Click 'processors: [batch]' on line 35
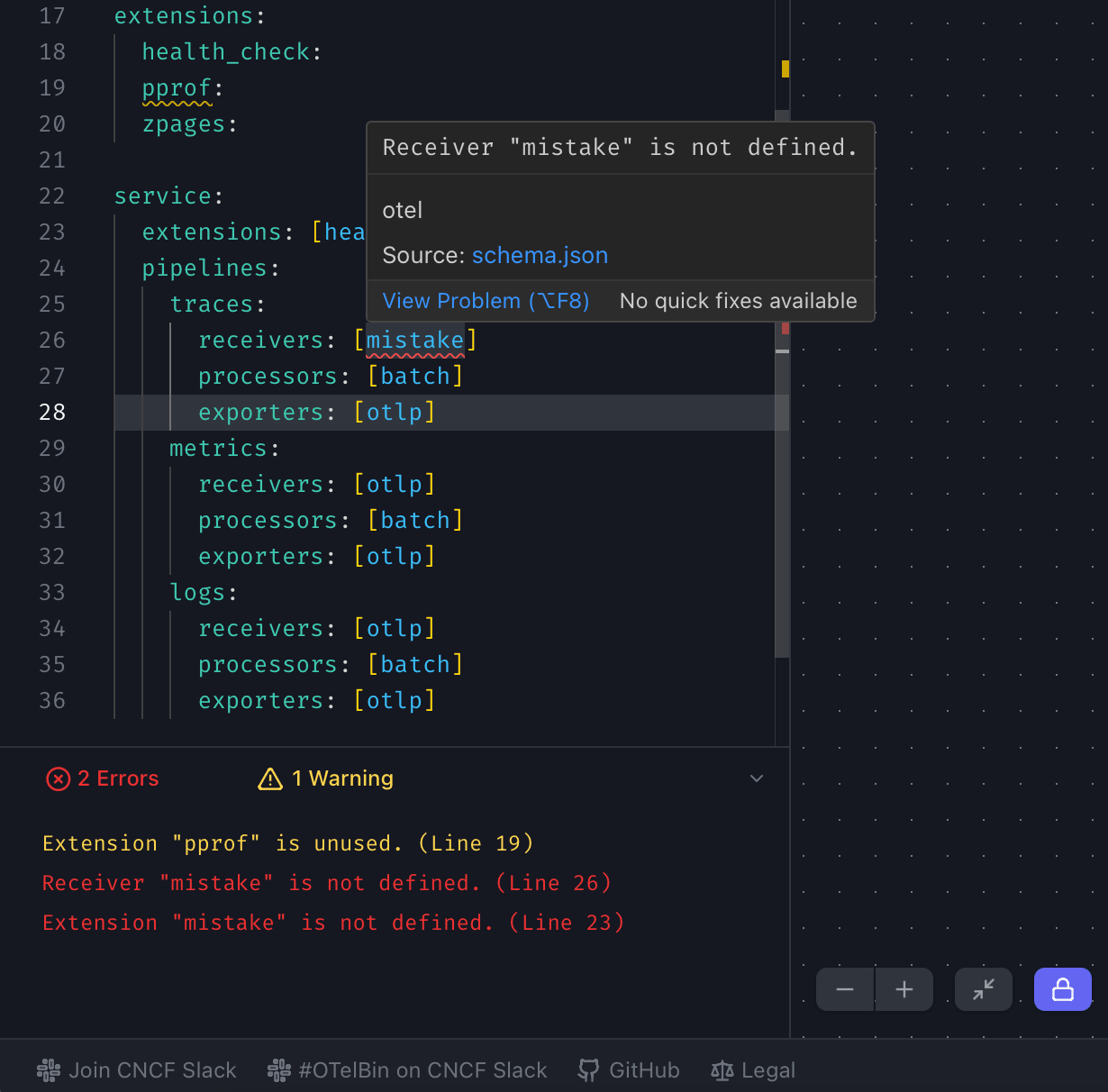The image size is (1108, 1092). pos(331,665)
